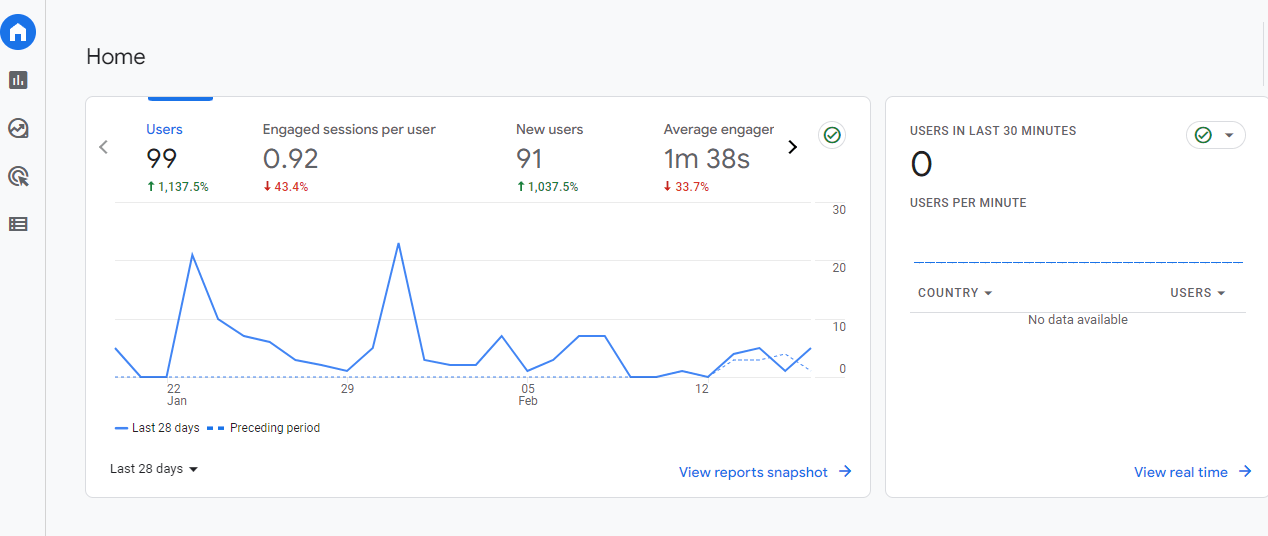Image resolution: width=1268 pixels, height=536 pixels.
Task: Switch to Engaged sessions per user tab
Action: click(349, 130)
